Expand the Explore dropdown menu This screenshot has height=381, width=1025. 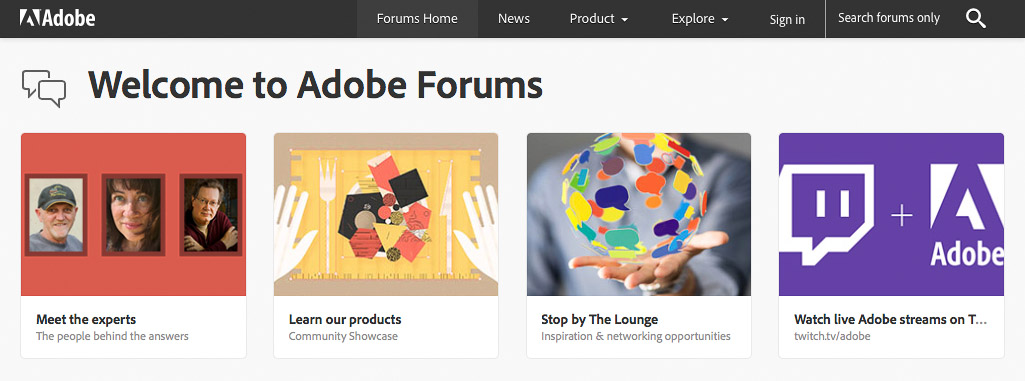pyautogui.click(x=699, y=19)
